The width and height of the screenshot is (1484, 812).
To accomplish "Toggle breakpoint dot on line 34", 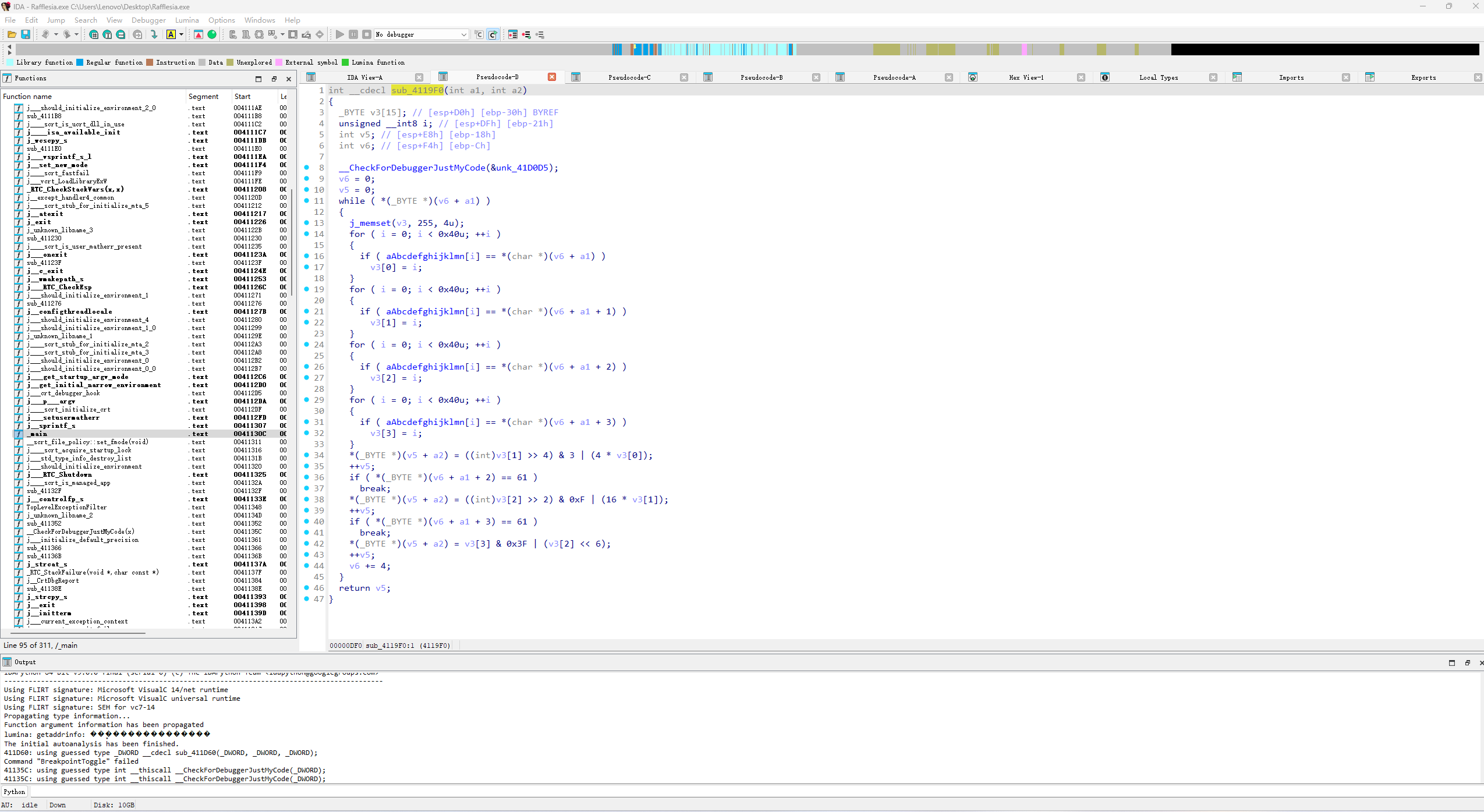I will coord(307,455).
